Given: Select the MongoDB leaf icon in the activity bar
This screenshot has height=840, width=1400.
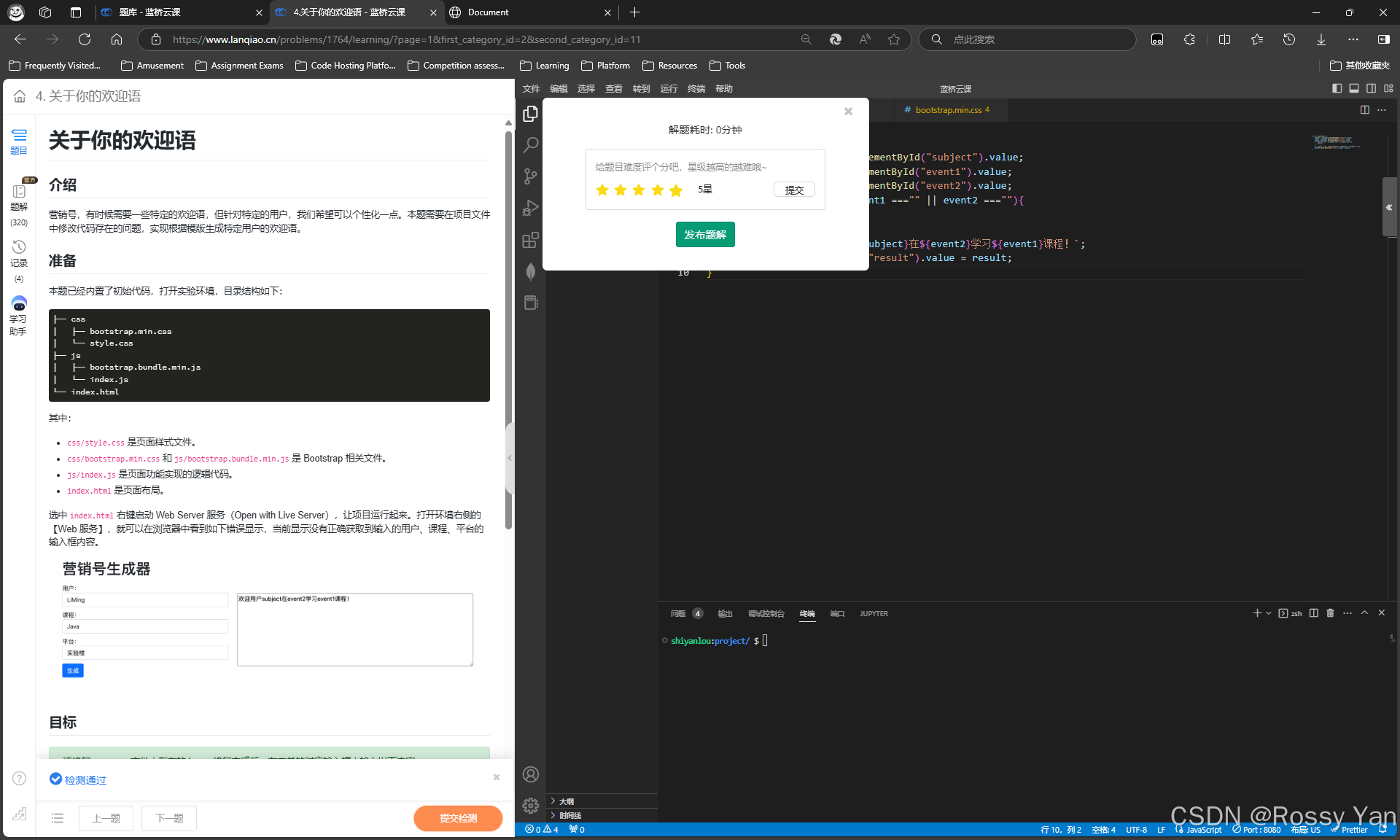Looking at the screenshot, I should click(530, 271).
